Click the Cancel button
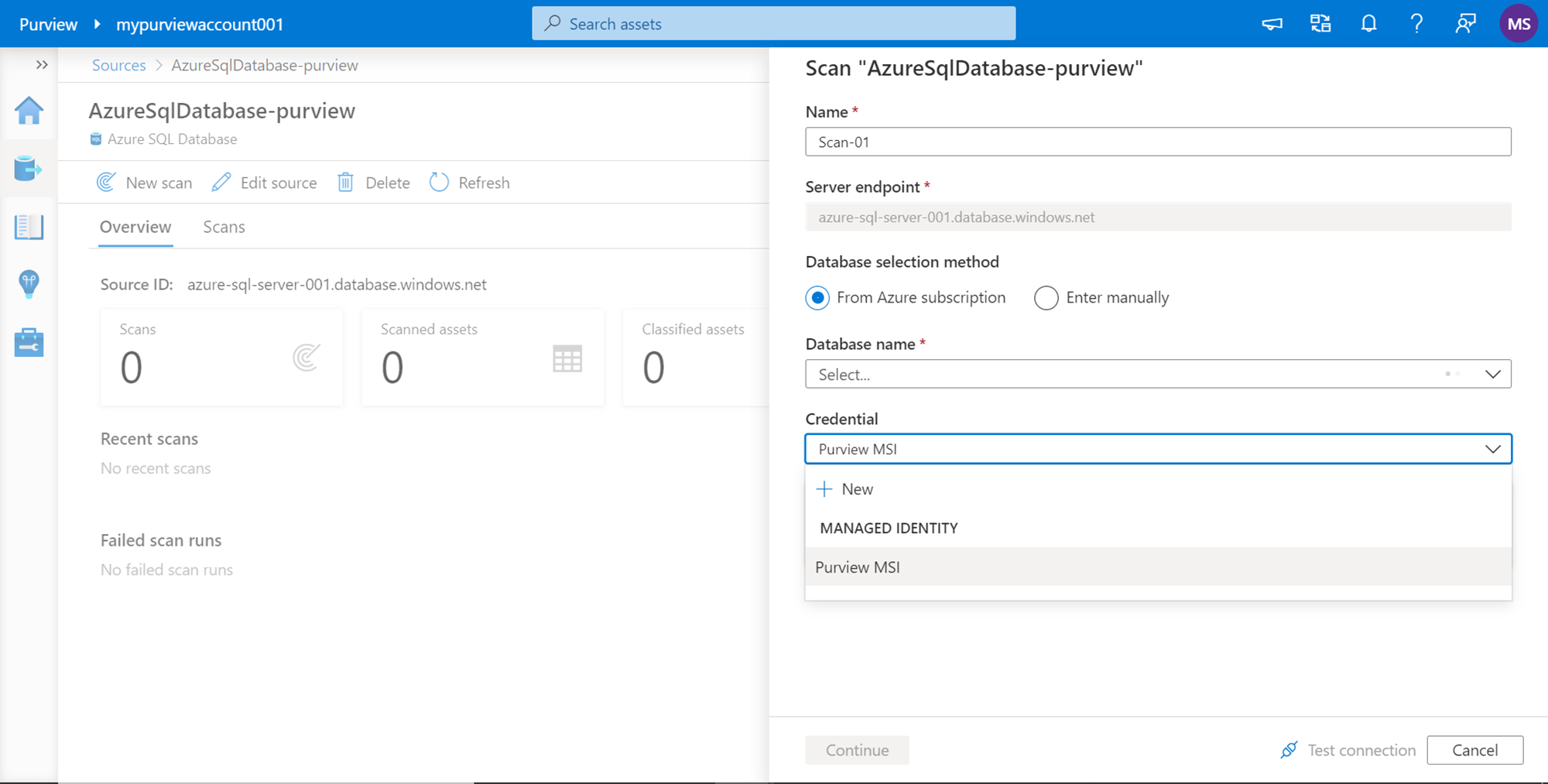1548x784 pixels. click(x=1474, y=750)
